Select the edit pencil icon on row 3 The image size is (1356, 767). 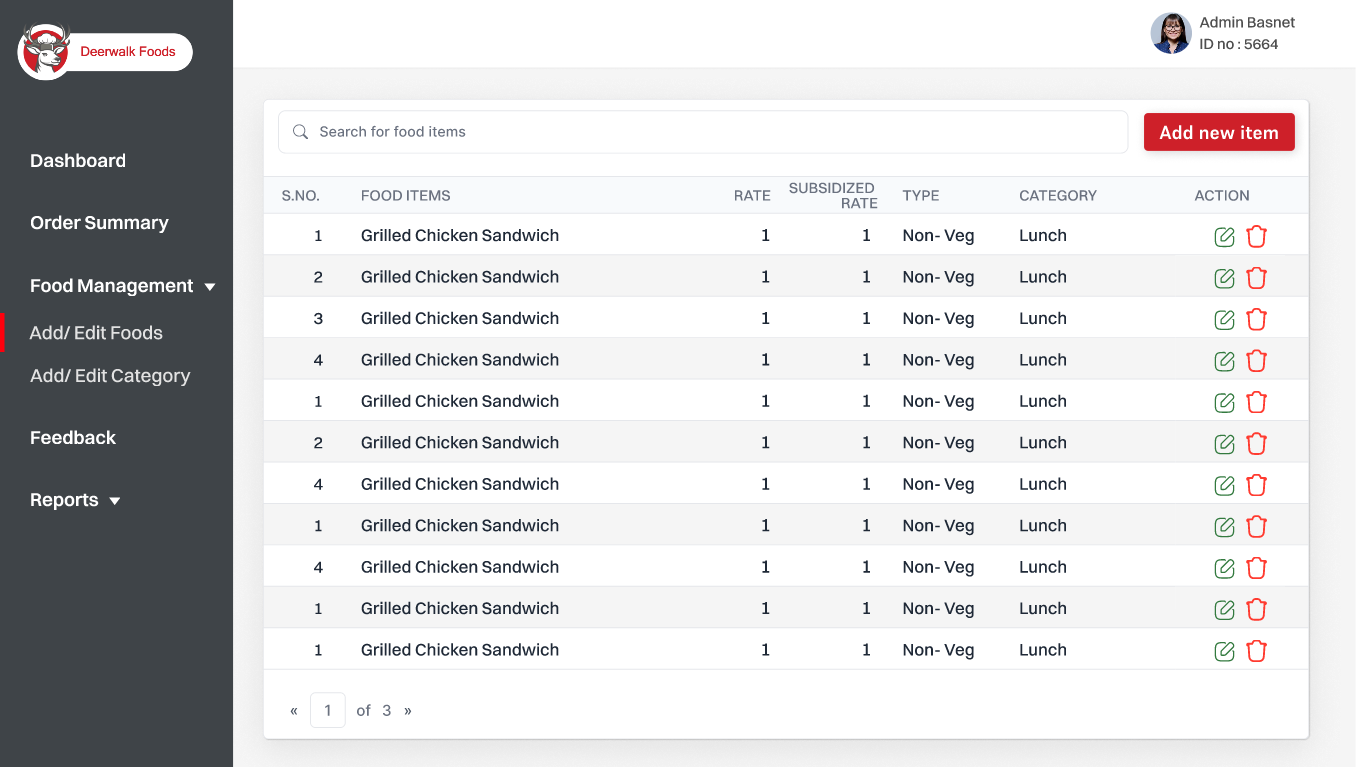[1224, 319]
